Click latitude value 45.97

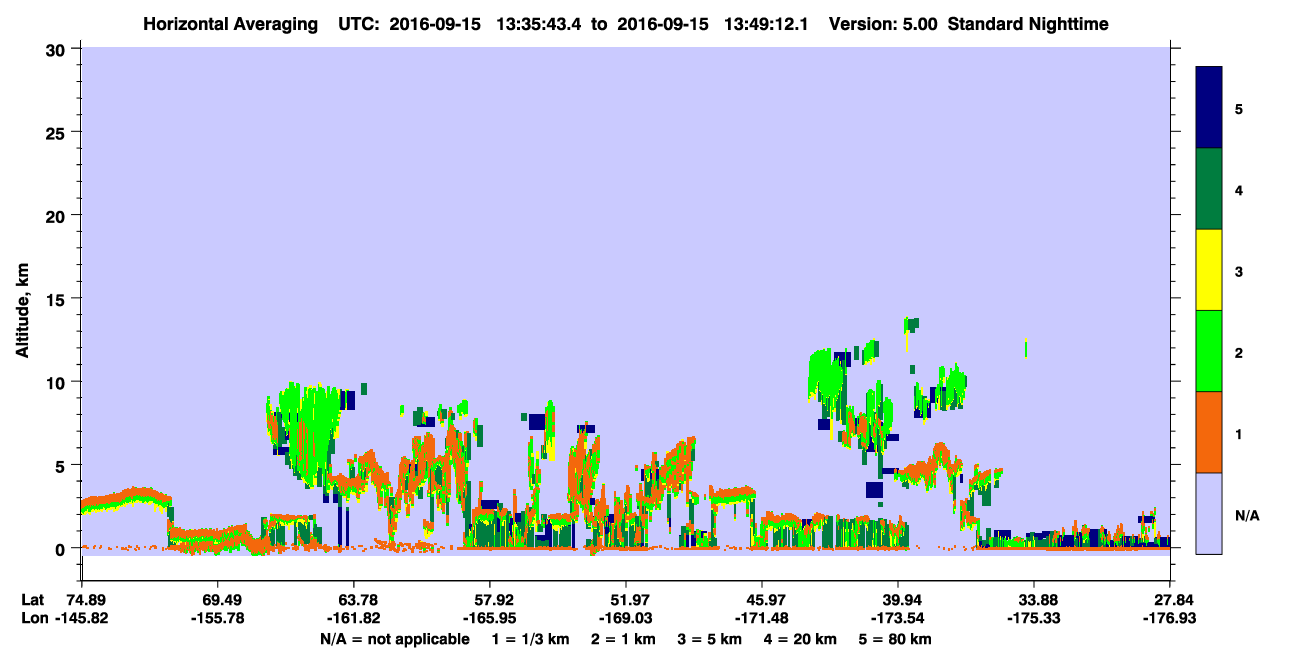tap(762, 600)
